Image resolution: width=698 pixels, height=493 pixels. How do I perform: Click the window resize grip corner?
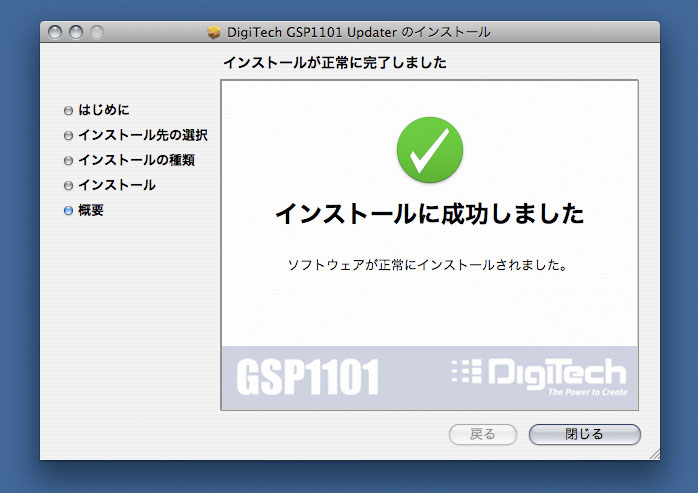coord(654,454)
